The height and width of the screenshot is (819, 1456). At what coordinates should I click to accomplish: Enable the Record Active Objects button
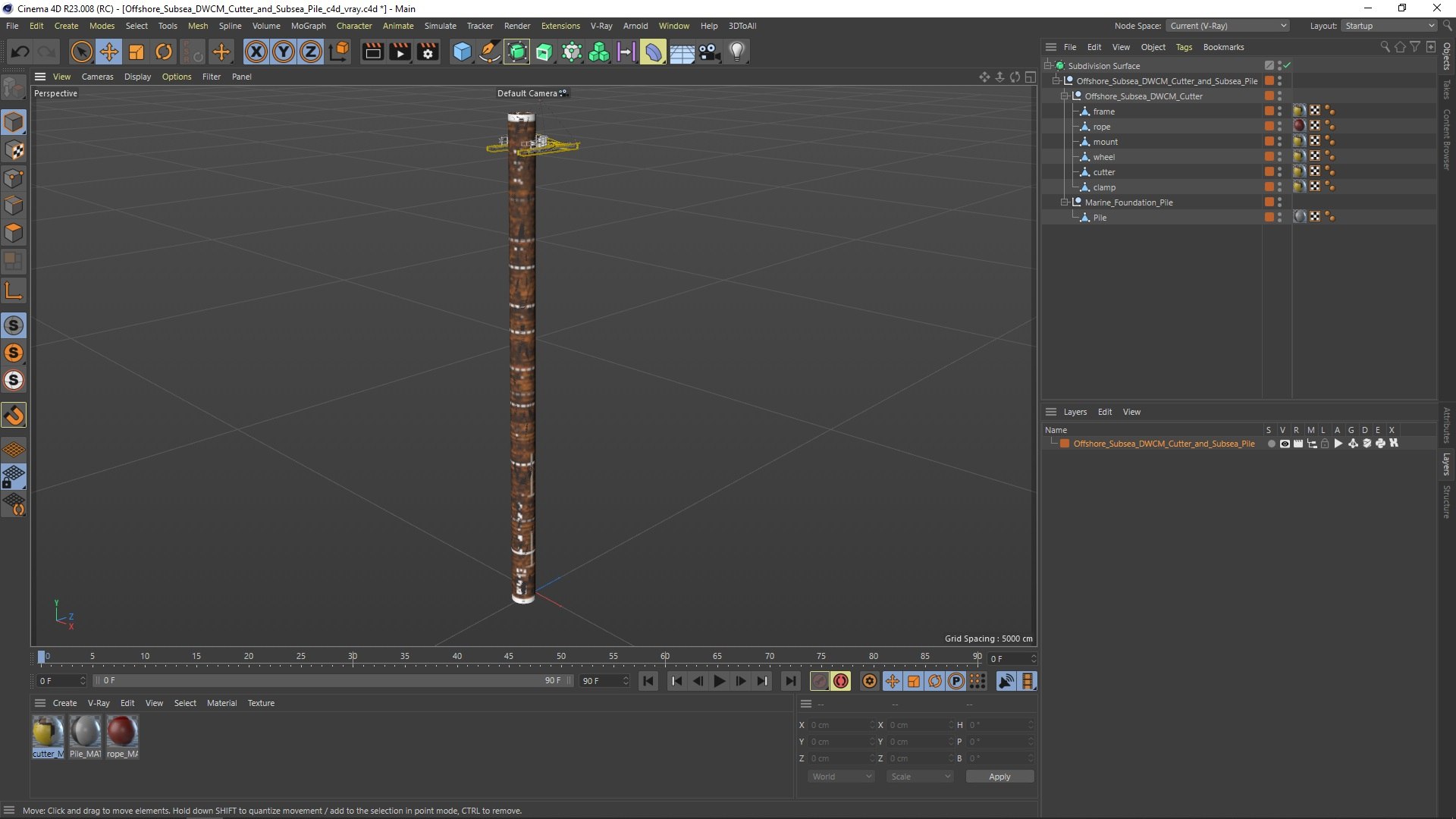coord(819,681)
